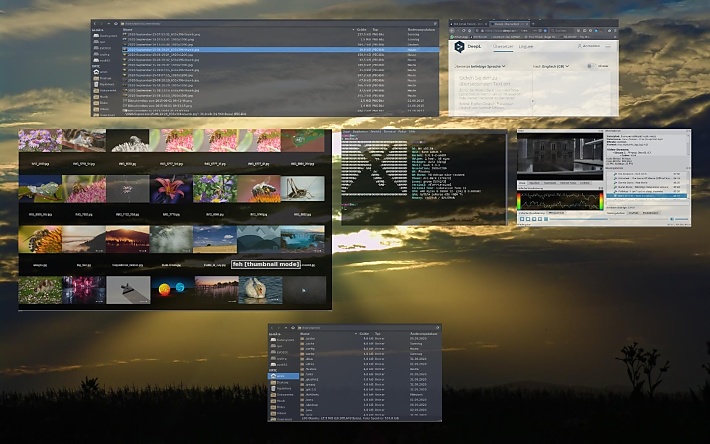Screen dimensions: 710x444
Task: Click home icon in bottom file manager toolbar
Action: pos(291,328)
